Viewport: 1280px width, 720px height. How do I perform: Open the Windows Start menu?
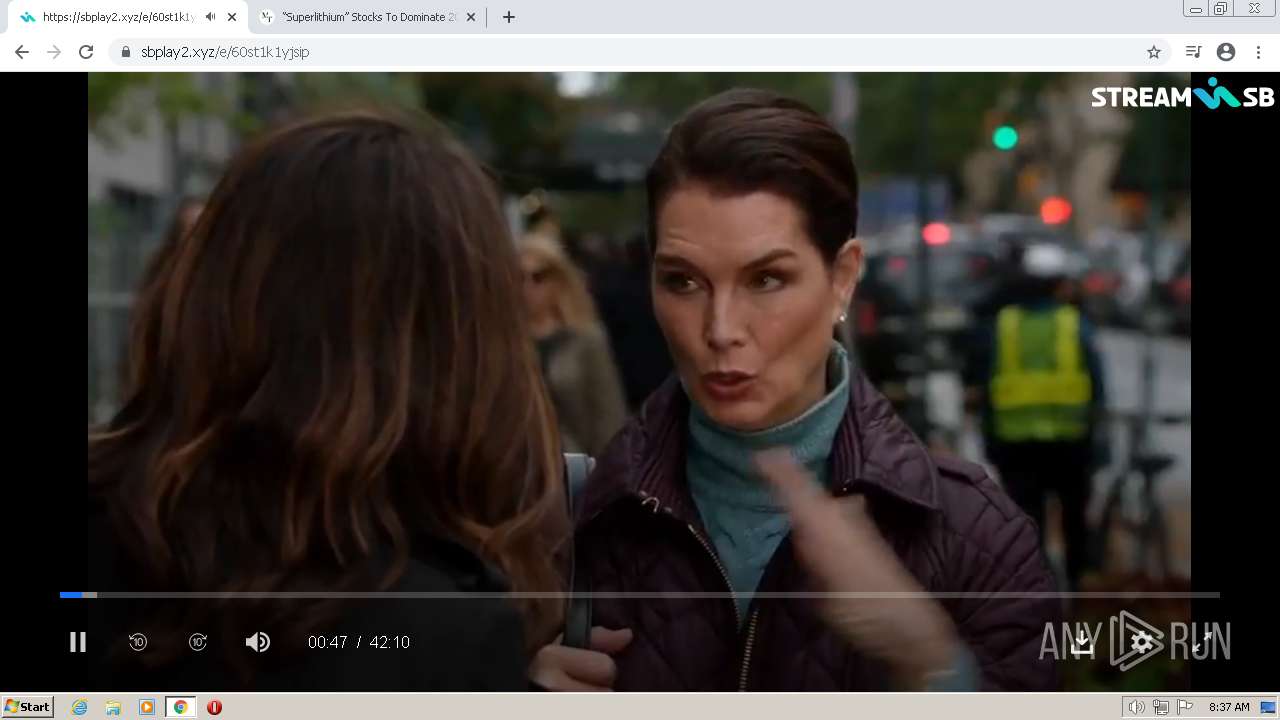[x=28, y=707]
